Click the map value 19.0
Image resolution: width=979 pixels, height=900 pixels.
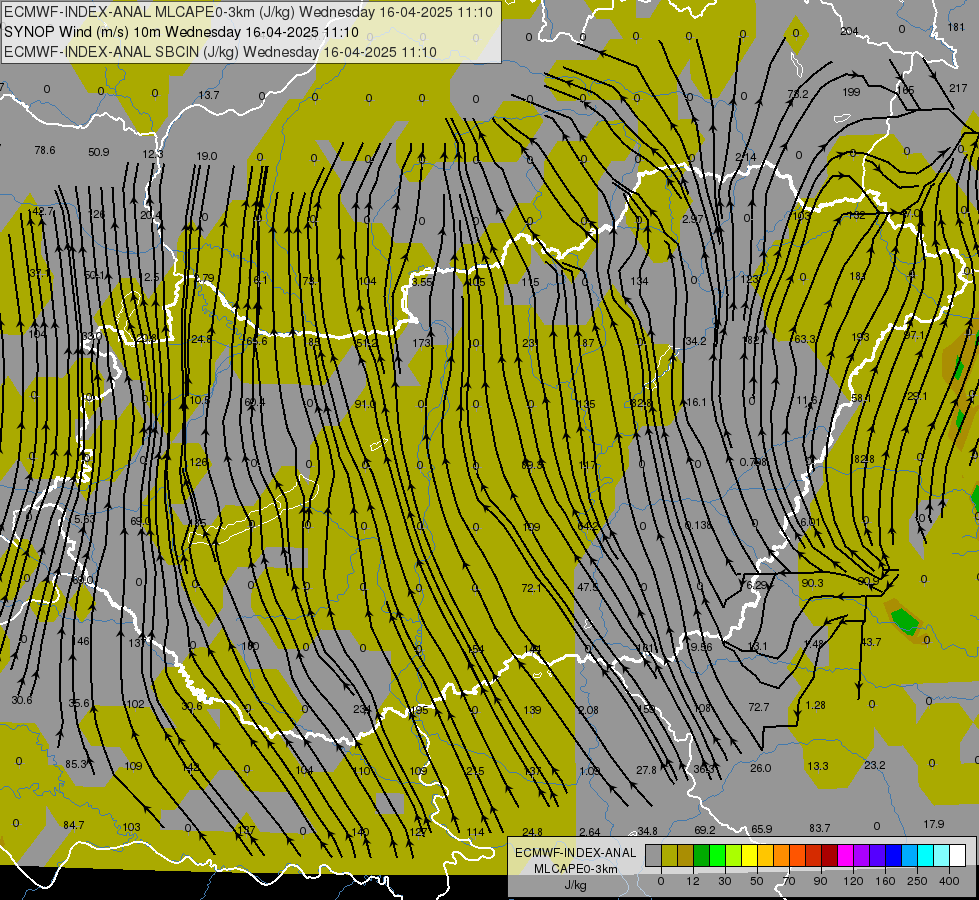click(x=207, y=156)
